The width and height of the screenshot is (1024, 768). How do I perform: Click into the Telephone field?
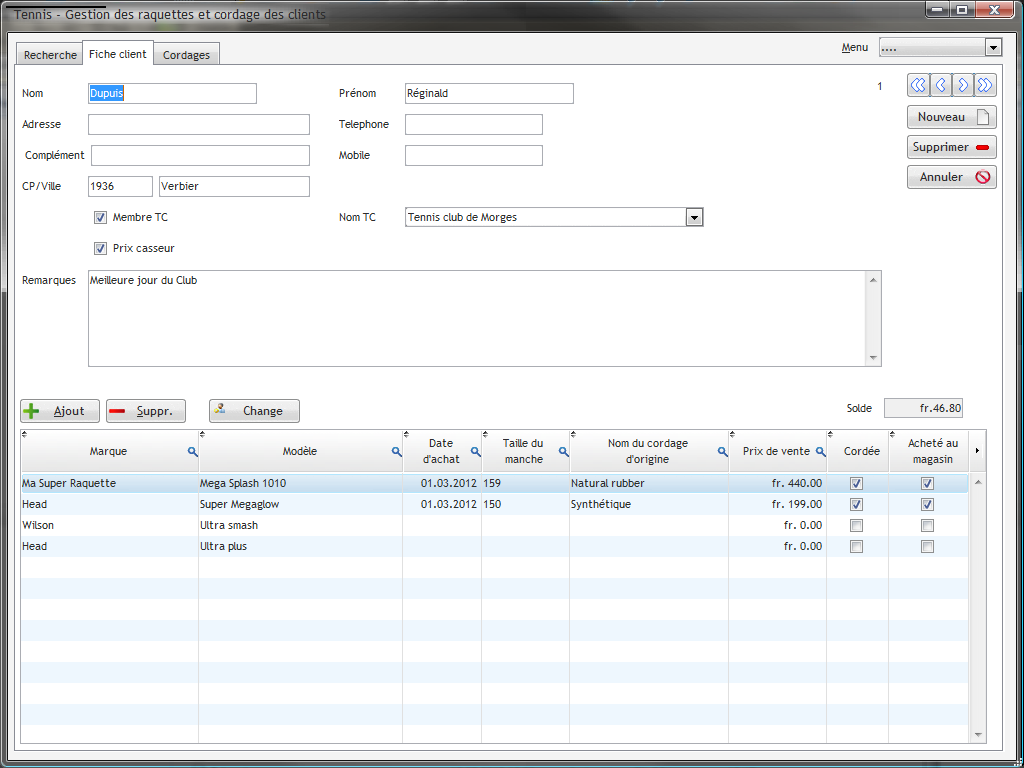pos(473,125)
